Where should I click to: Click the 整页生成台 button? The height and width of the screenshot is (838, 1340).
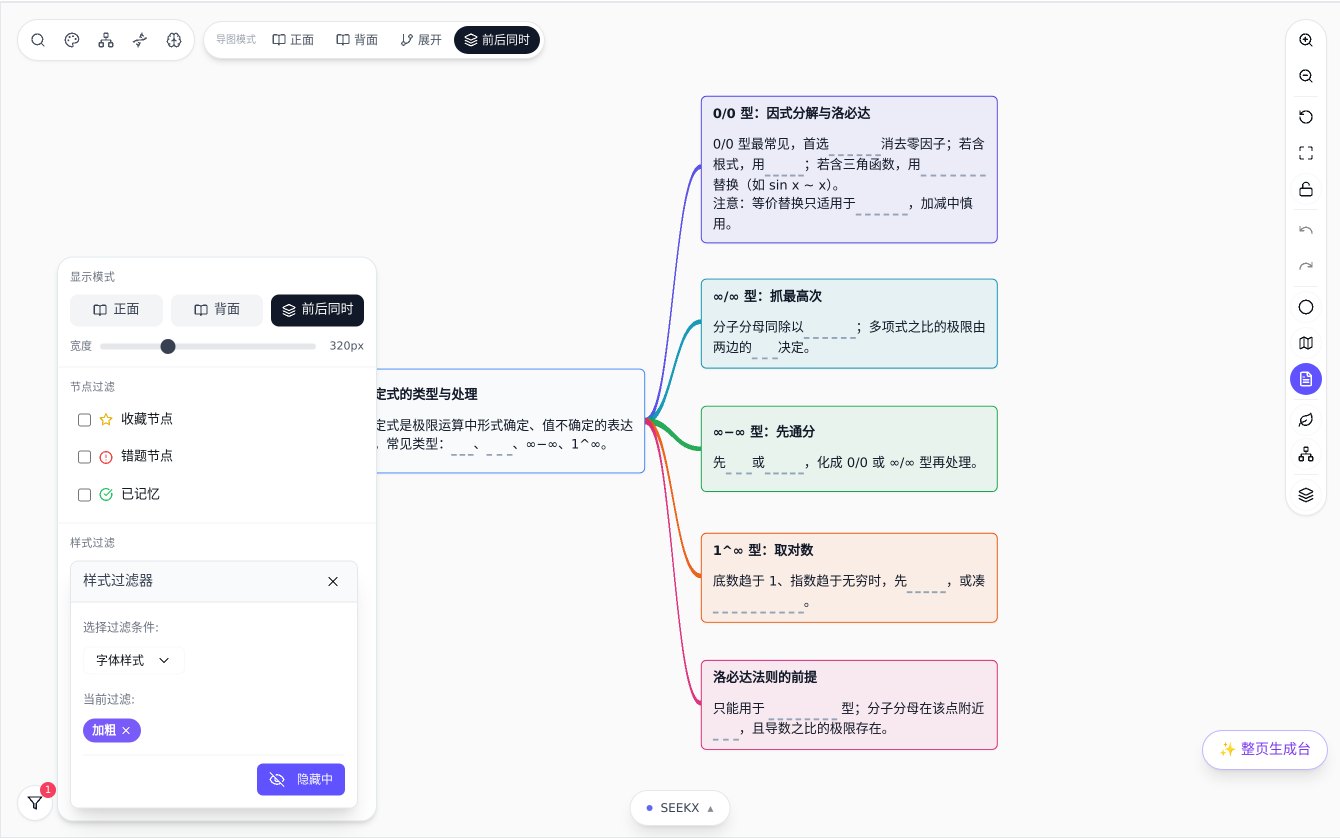1265,749
